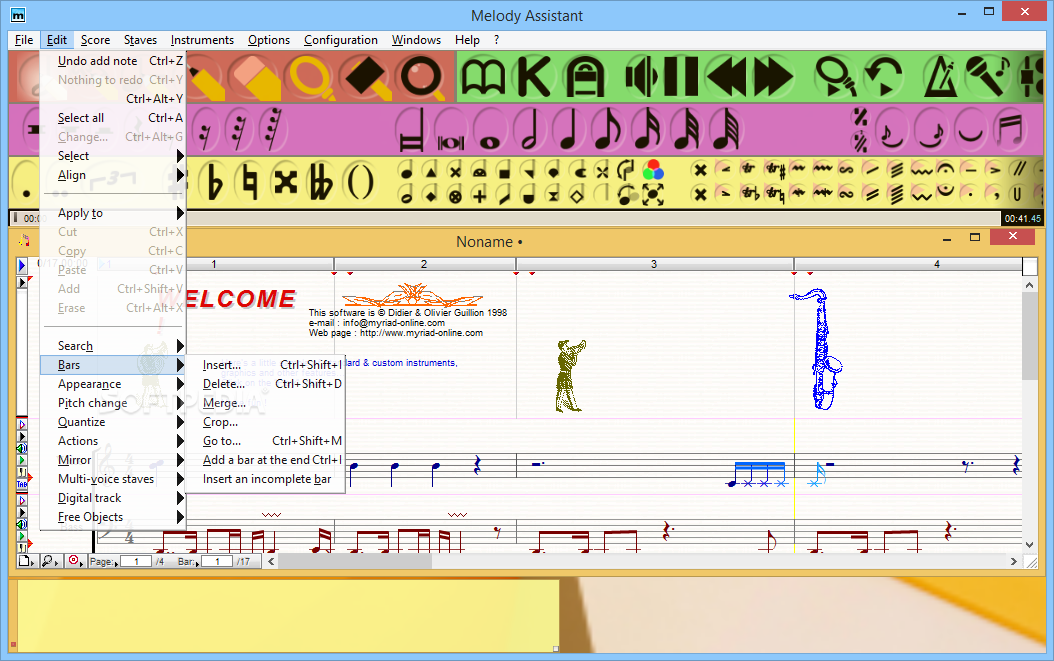Screen dimensions: 1054x661
Task: Open the metronome icon
Action: pos(940,77)
